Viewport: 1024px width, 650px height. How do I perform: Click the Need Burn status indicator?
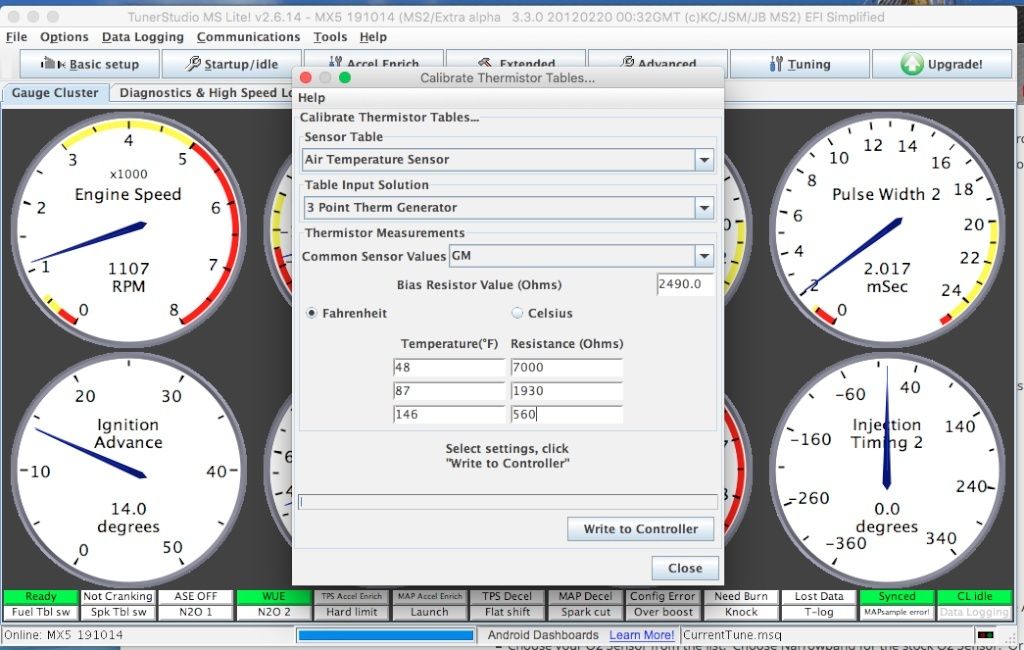(741, 596)
